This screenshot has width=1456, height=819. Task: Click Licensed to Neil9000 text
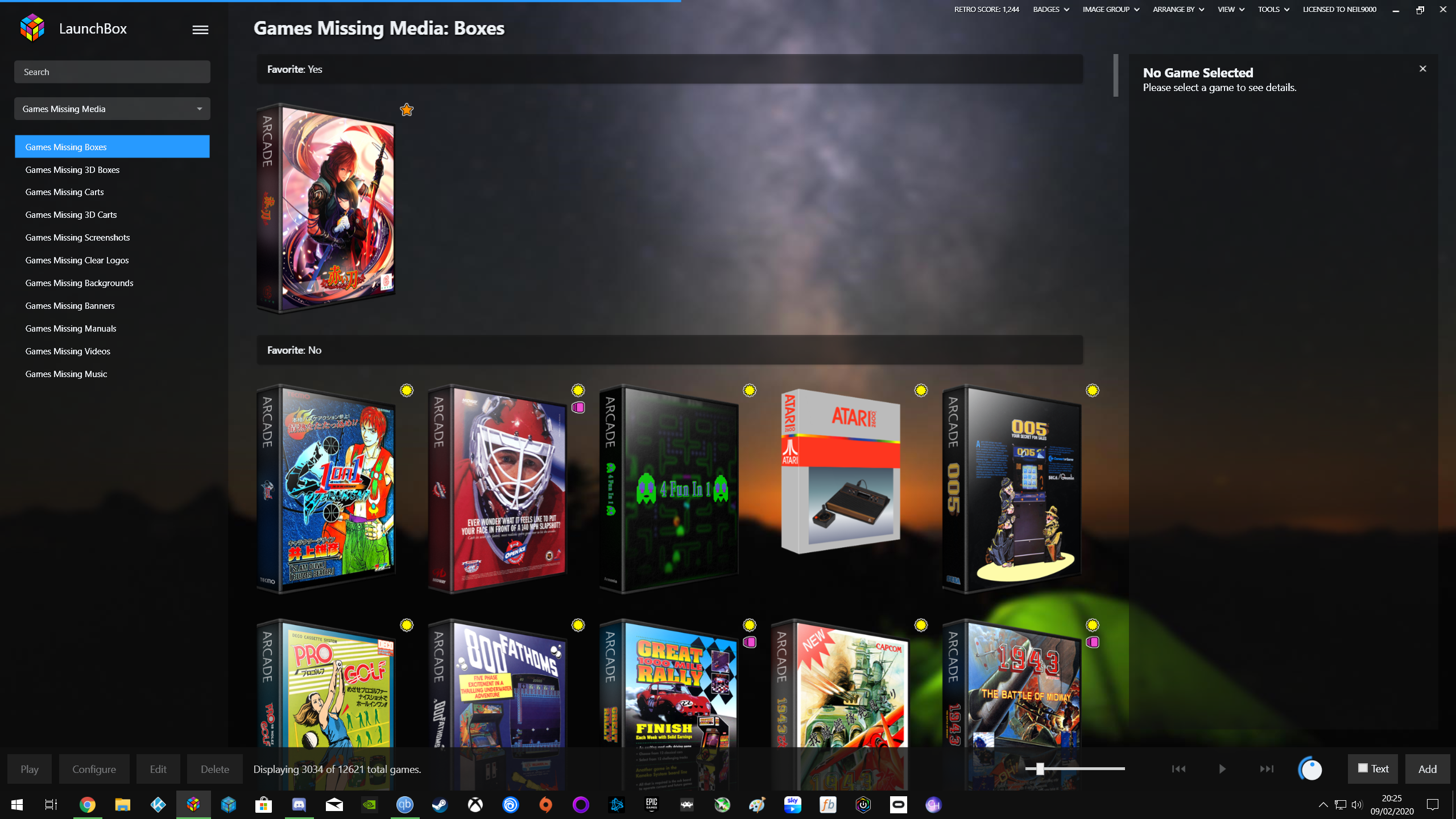1339,10
